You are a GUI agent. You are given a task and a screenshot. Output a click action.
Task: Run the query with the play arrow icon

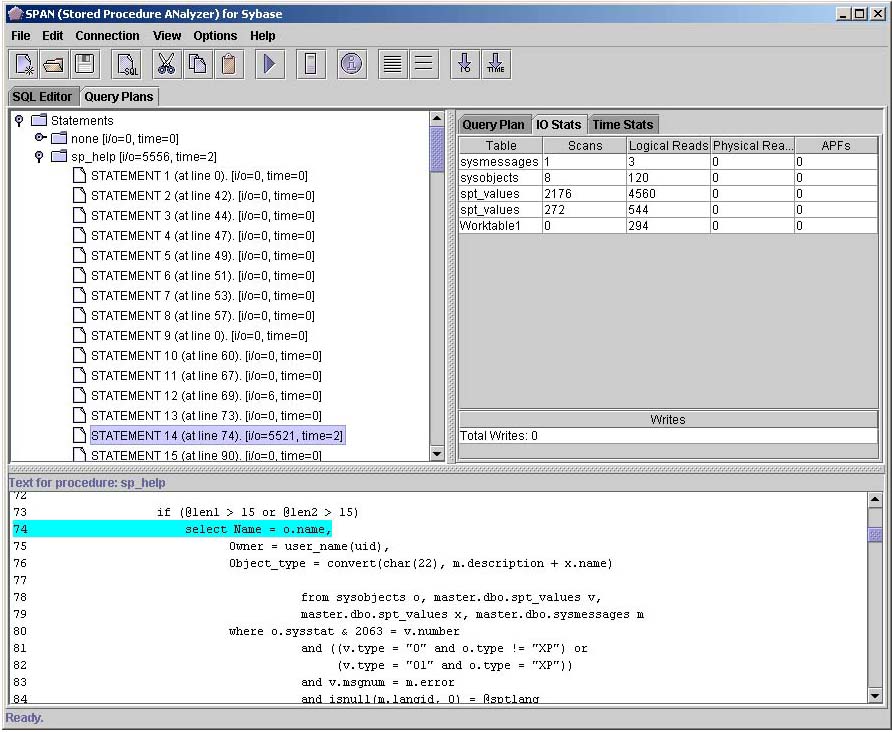point(270,64)
